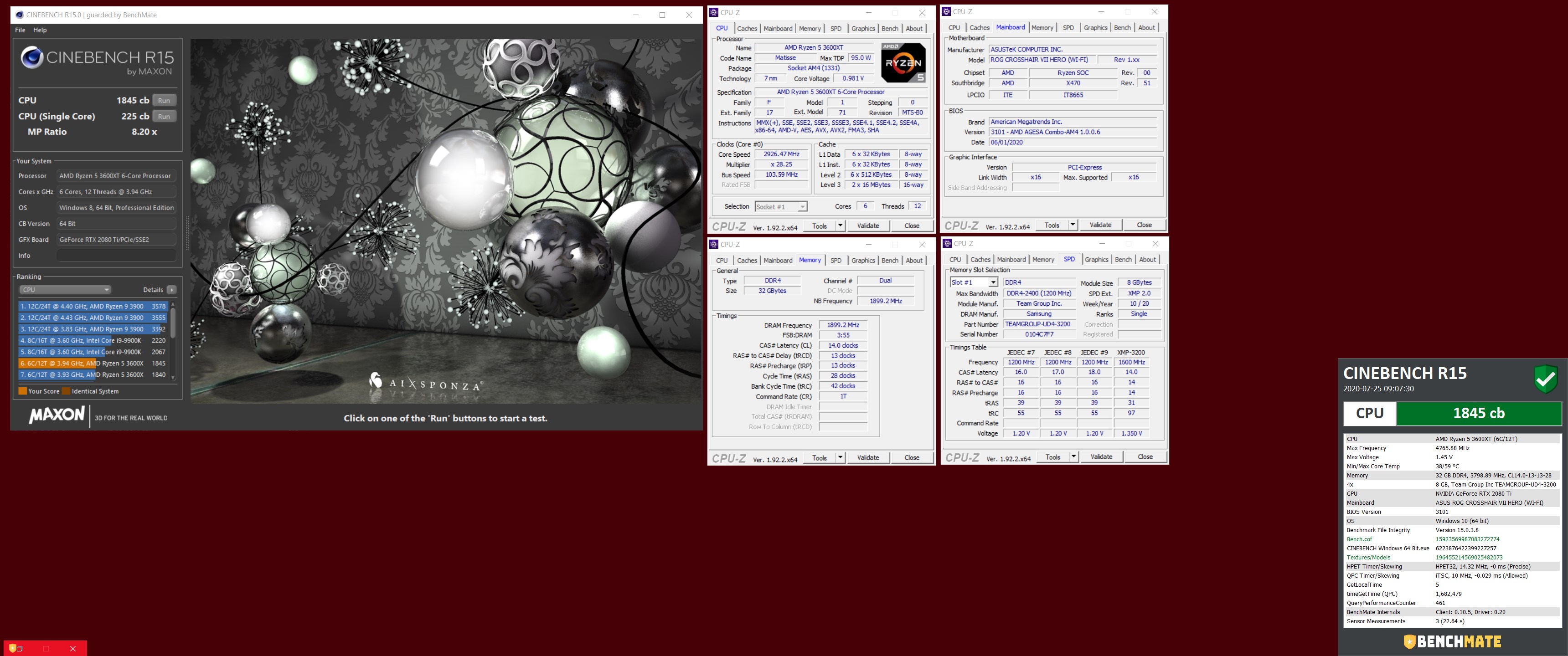Expand Tools arrow in CPU-Z Mainboard window

tap(1073, 225)
